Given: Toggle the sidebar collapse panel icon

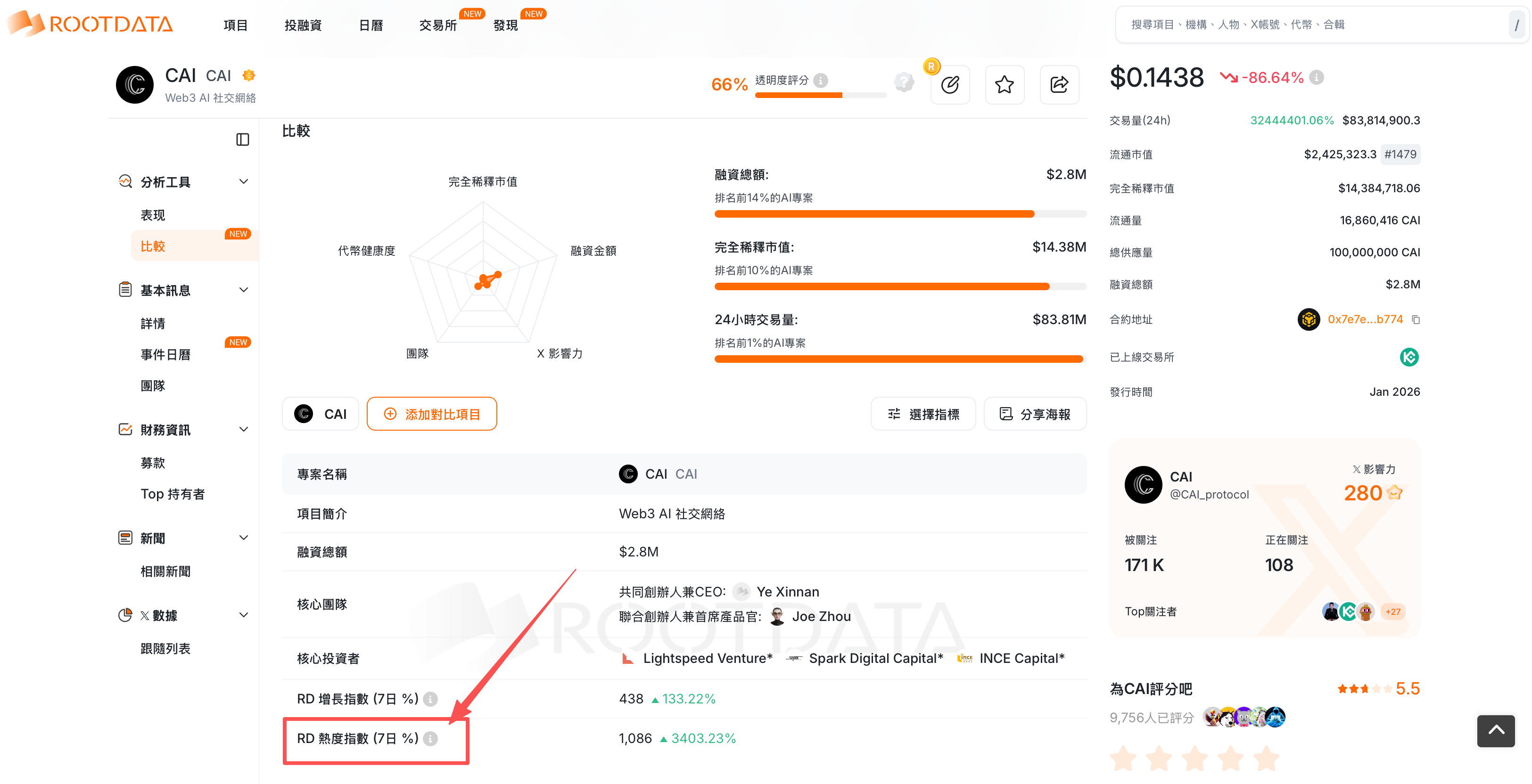Looking at the screenshot, I should click(x=243, y=139).
